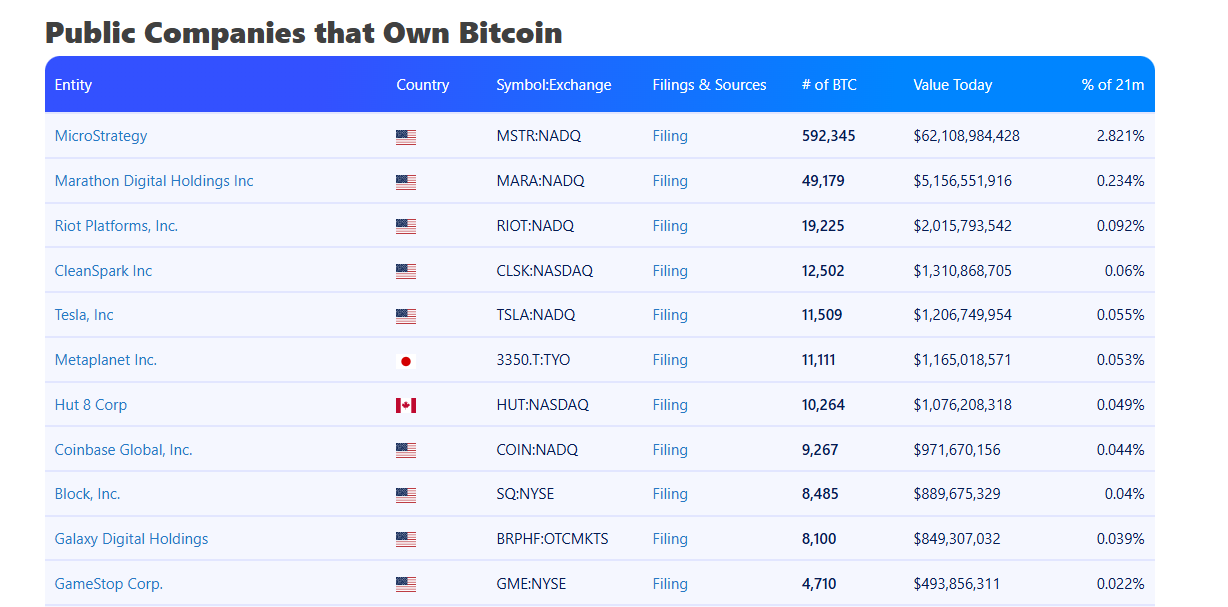The height and width of the screenshot is (607, 1228).
Task: Click the Japan flag in Metaplanet row
Action: tap(405, 361)
